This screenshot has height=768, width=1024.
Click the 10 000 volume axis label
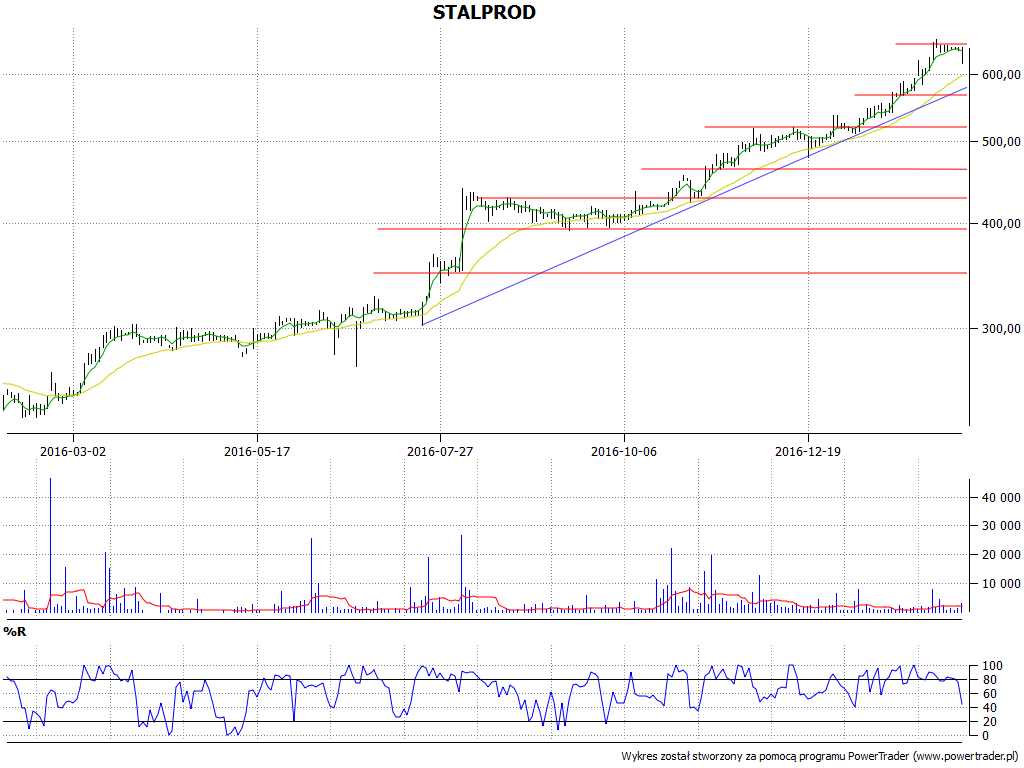1001,584
